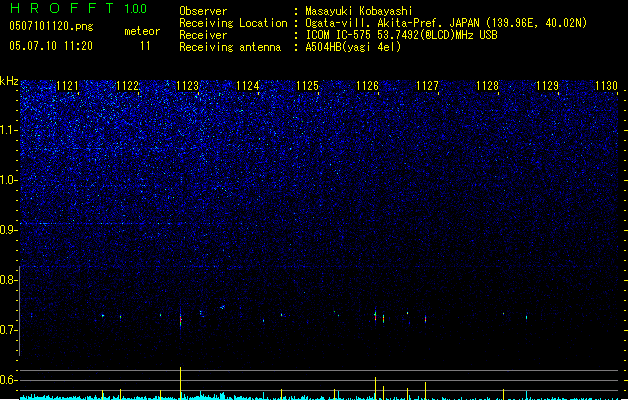Click the 1127 time axis label
Viewport: 629px width, 400px height.
[x=427, y=86]
